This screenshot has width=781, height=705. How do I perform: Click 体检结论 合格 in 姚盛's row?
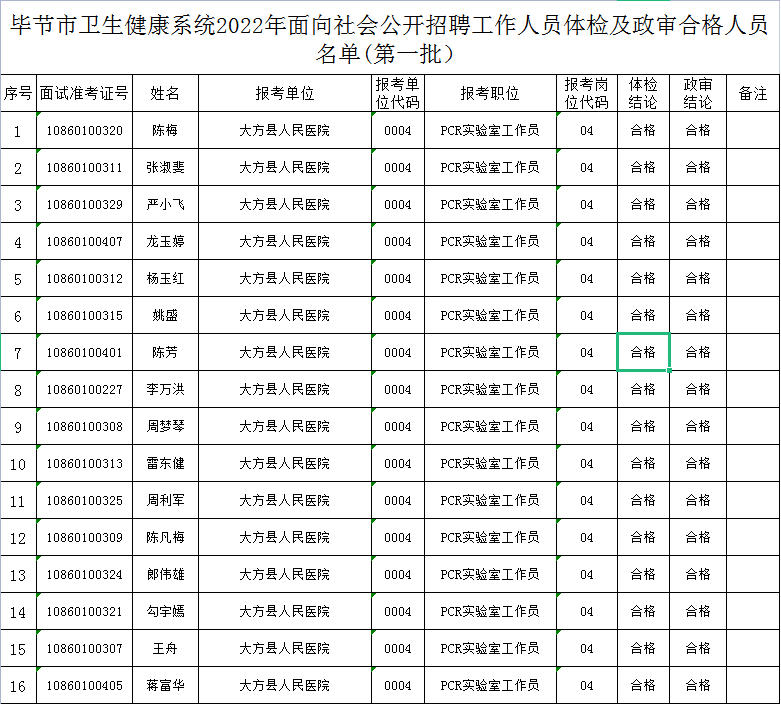tap(643, 315)
